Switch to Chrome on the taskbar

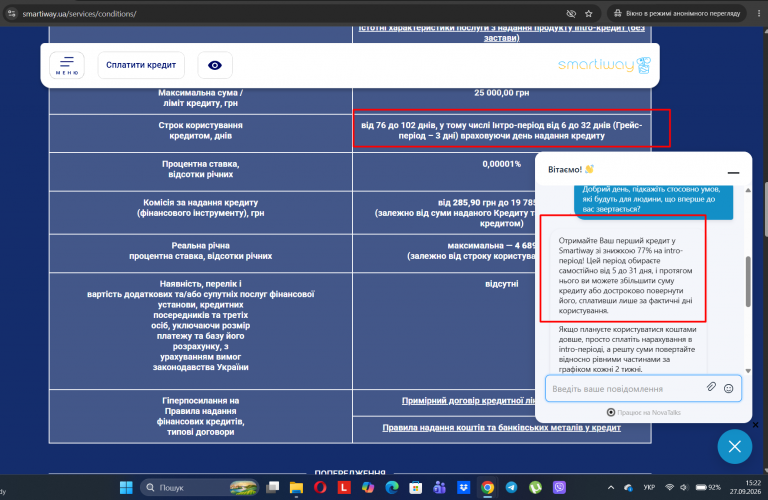[x=487, y=487]
